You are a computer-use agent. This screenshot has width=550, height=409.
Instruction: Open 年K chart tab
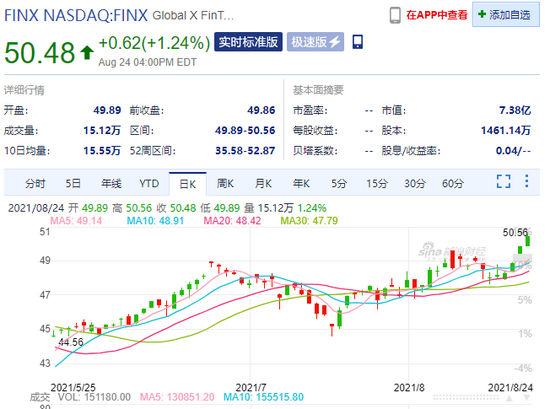coord(301,183)
